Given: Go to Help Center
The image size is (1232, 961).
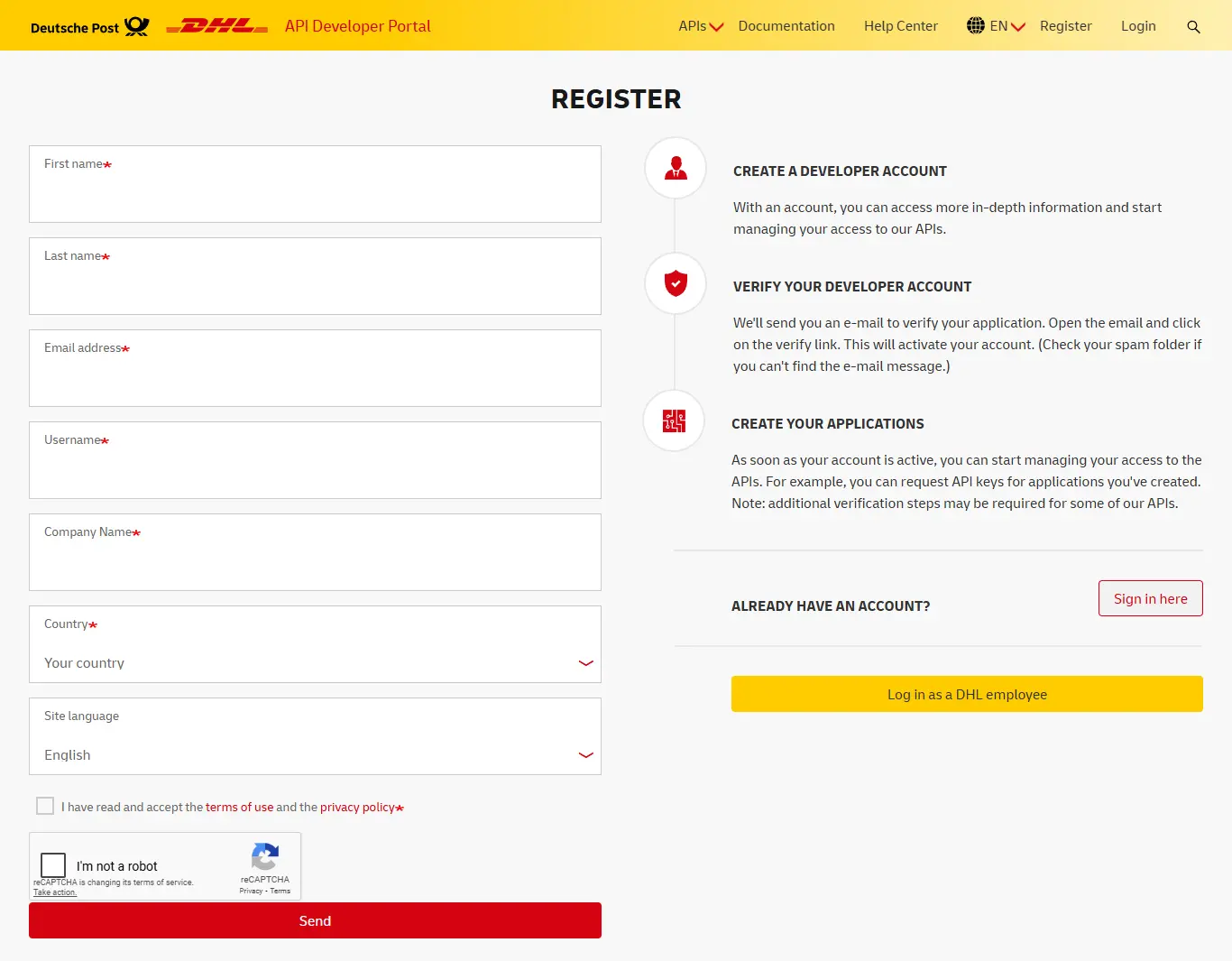Looking at the screenshot, I should (901, 26).
